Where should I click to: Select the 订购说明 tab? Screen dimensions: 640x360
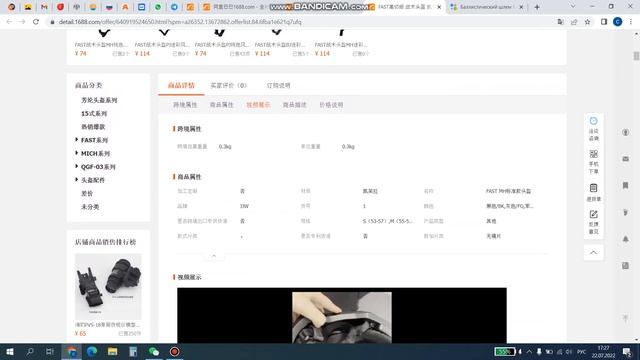coord(278,85)
